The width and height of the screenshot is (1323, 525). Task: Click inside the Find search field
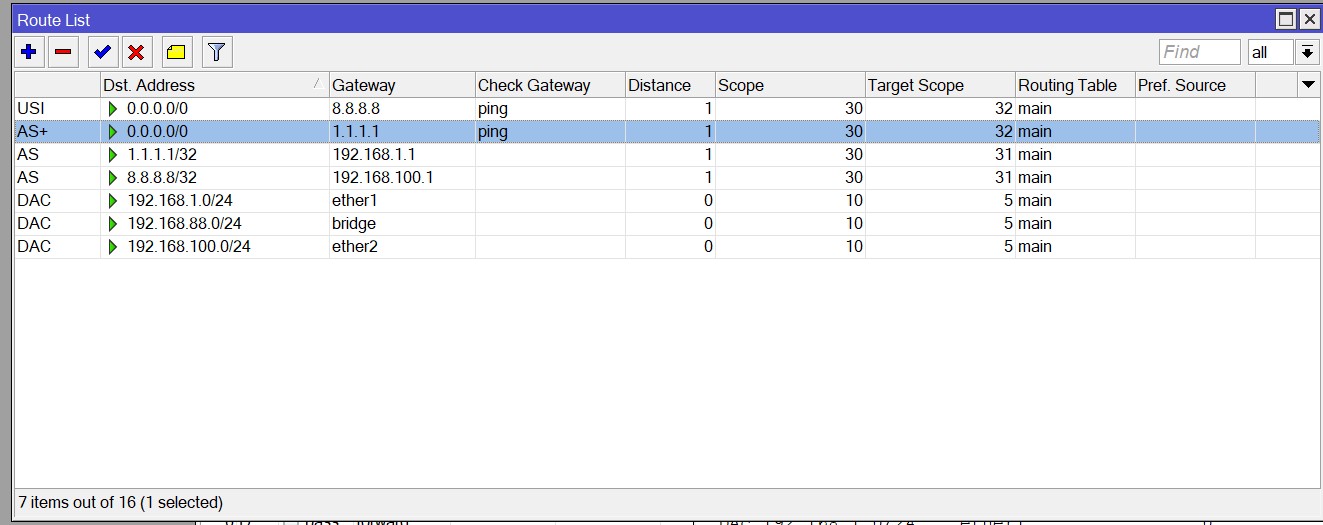pyautogui.click(x=1199, y=52)
